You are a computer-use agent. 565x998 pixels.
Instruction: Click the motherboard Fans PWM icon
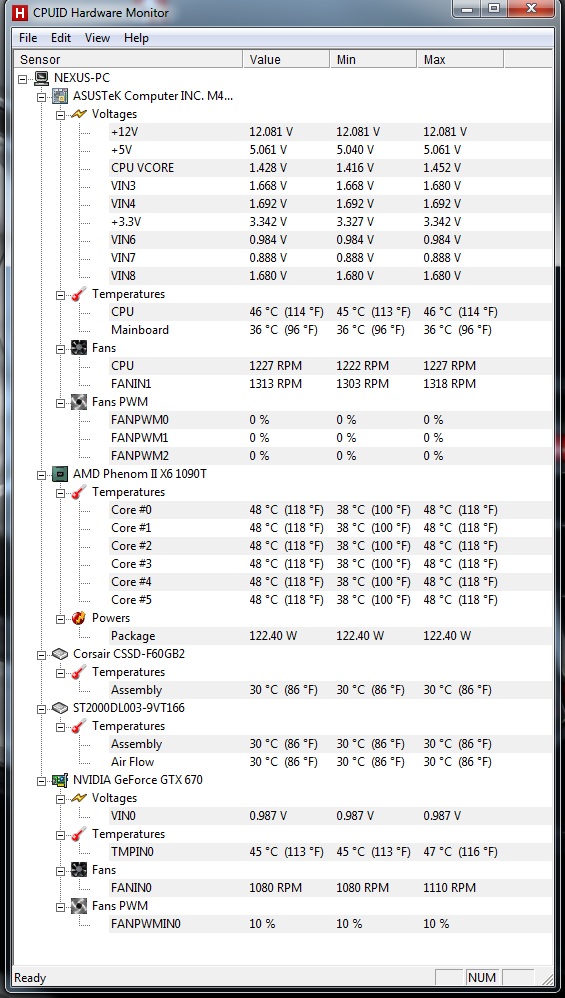[79, 402]
